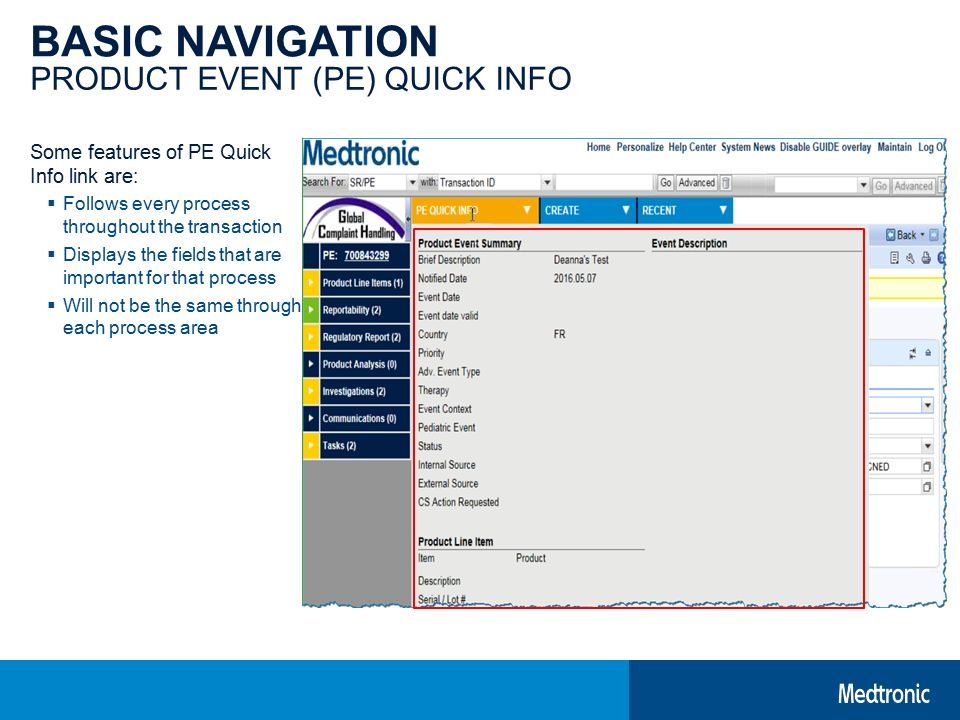This screenshot has width=960, height=720.
Task: Click the green arrow beside Reportability
Action: 311,310
